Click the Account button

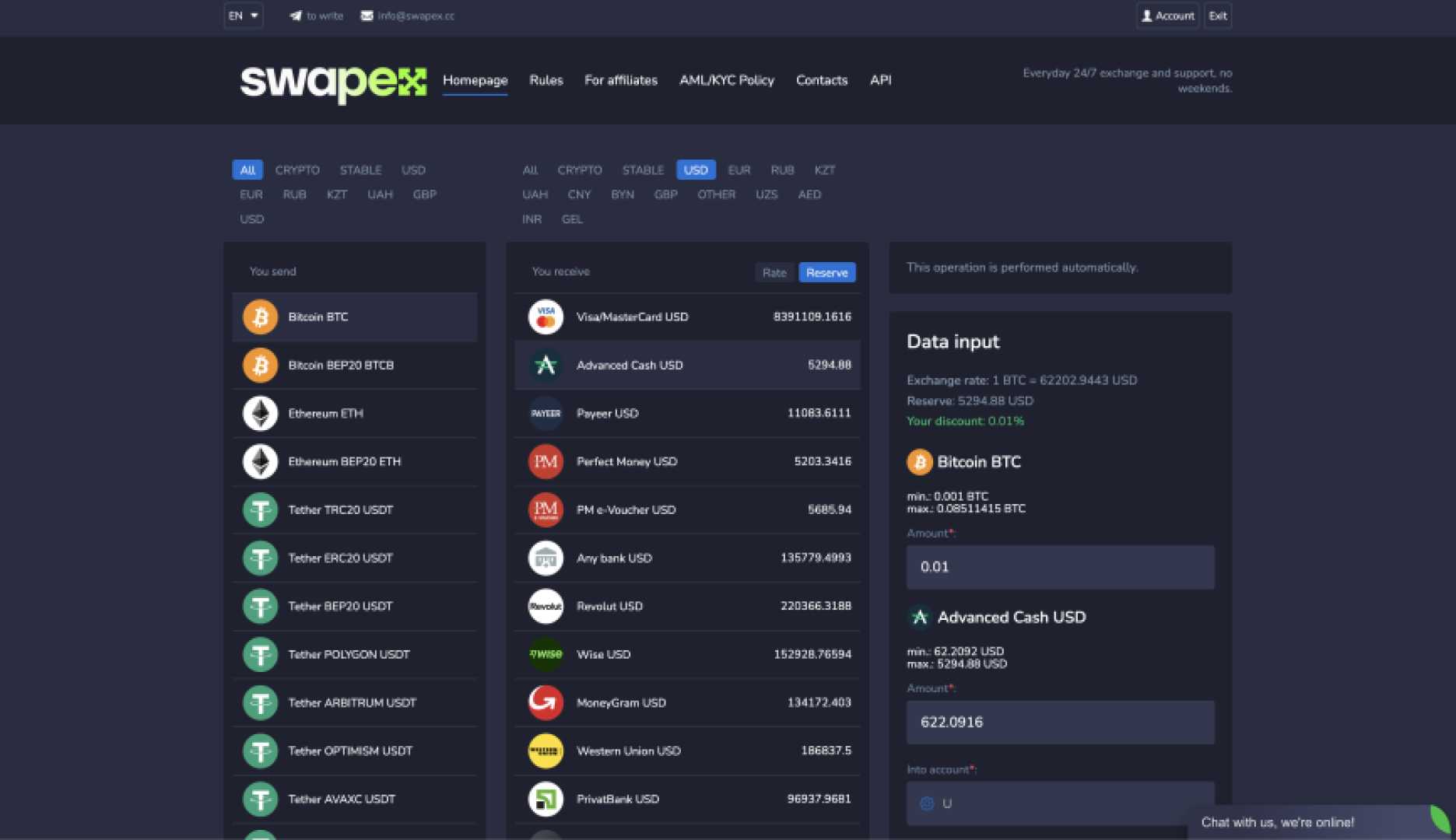[x=1167, y=16]
